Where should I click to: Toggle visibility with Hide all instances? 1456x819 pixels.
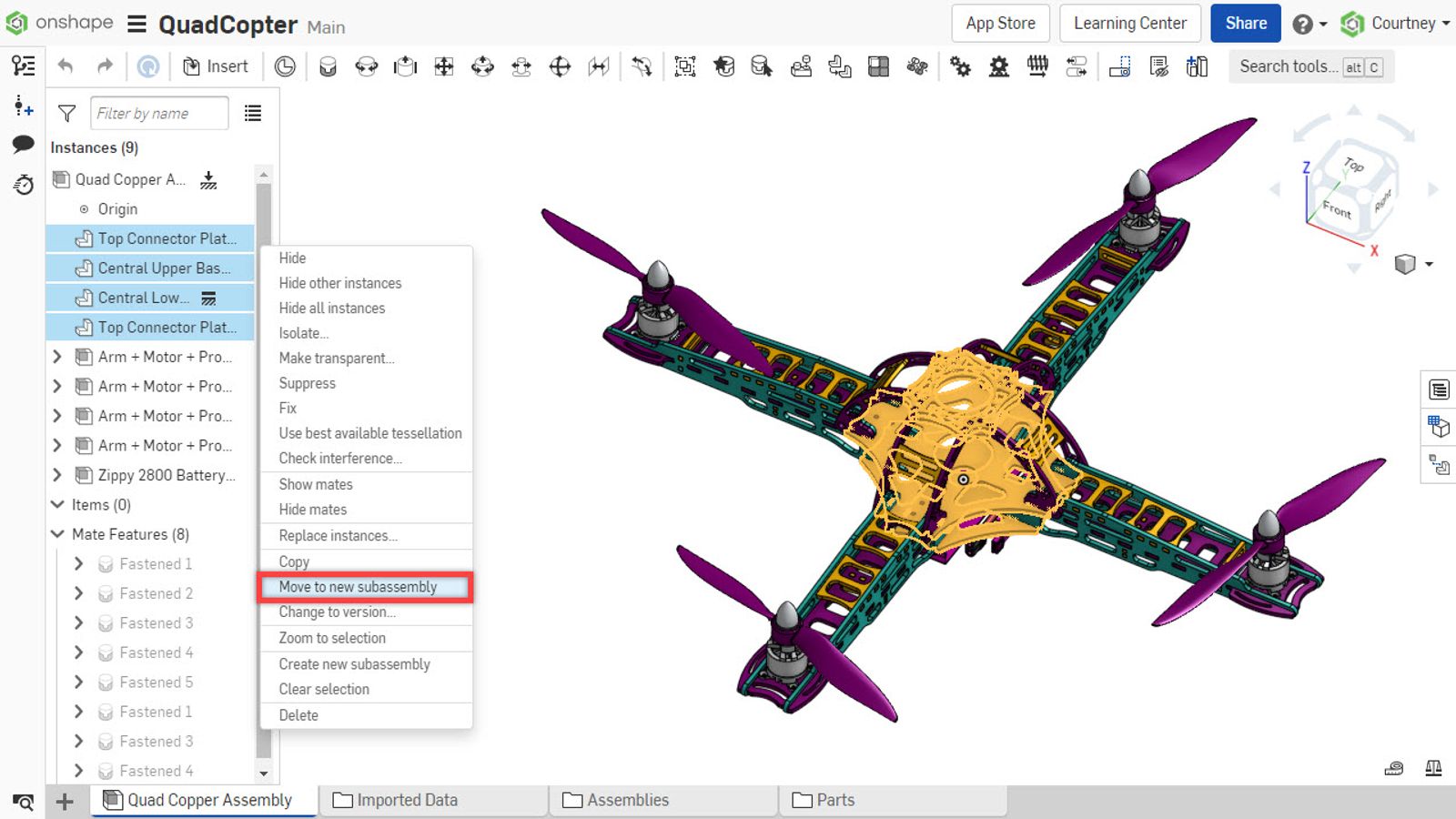pos(331,308)
